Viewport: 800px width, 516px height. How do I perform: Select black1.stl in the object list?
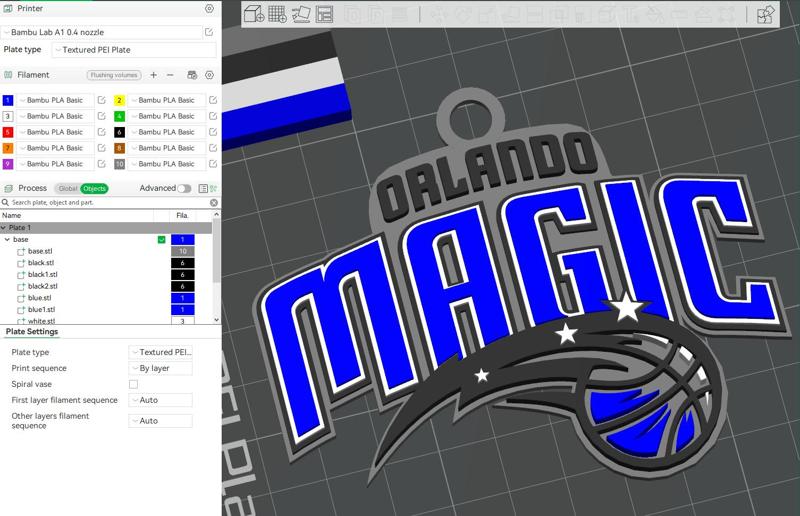(42, 275)
